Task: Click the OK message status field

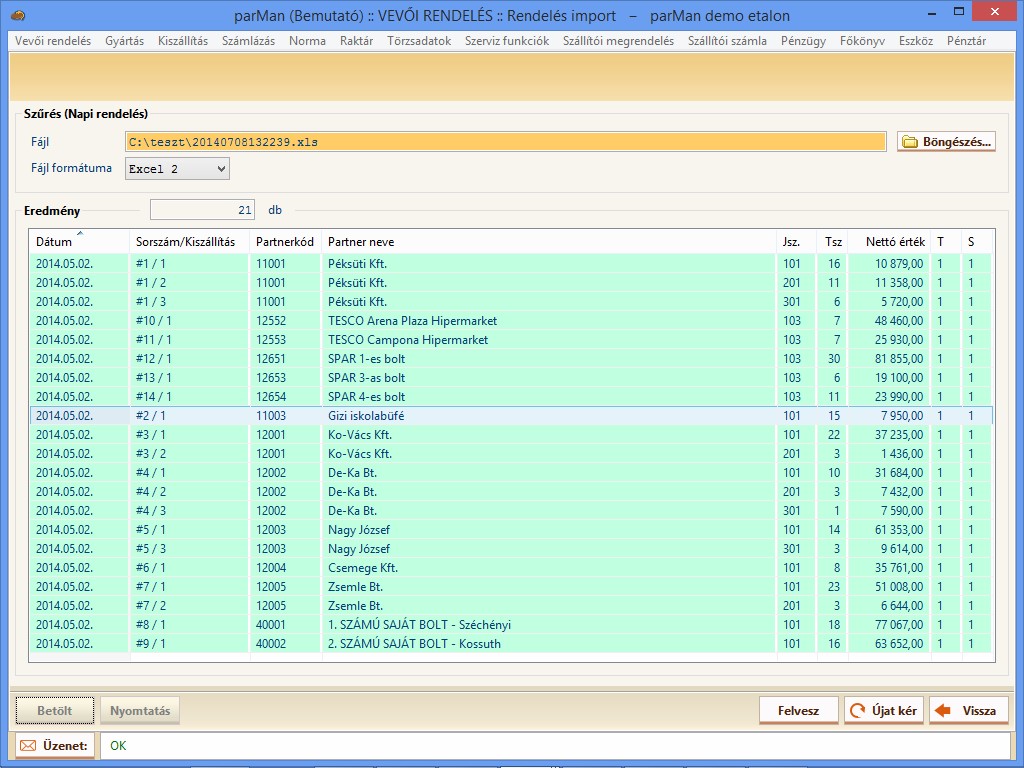Action: (555, 746)
